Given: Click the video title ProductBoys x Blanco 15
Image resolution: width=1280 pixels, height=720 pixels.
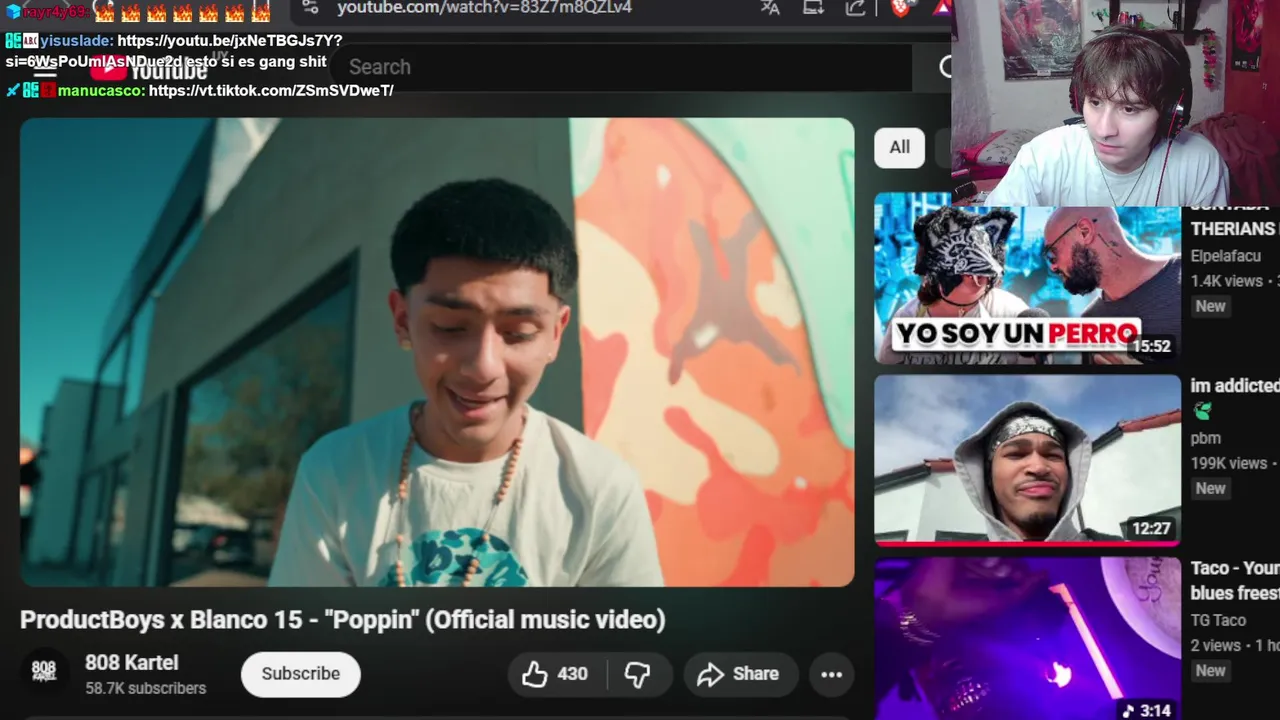Looking at the screenshot, I should pos(342,620).
